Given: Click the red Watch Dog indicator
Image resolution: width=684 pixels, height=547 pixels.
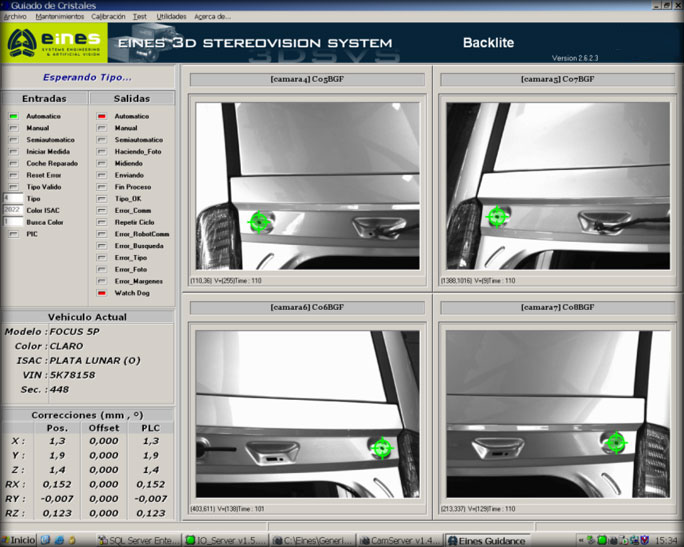Looking at the screenshot, I should pyautogui.click(x=102, y=293).
